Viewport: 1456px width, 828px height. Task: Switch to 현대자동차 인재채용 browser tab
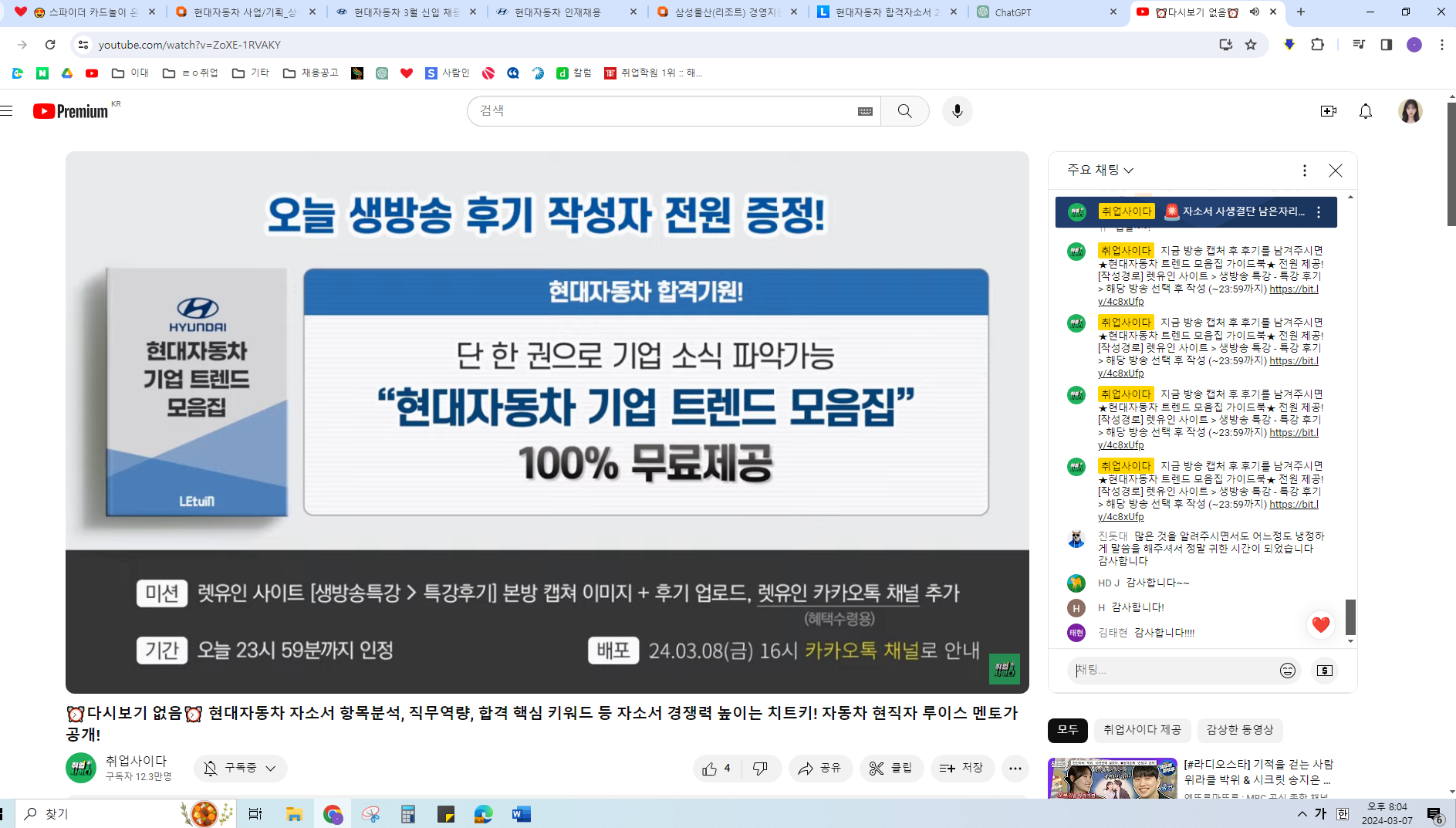click(x=566, y=12)
